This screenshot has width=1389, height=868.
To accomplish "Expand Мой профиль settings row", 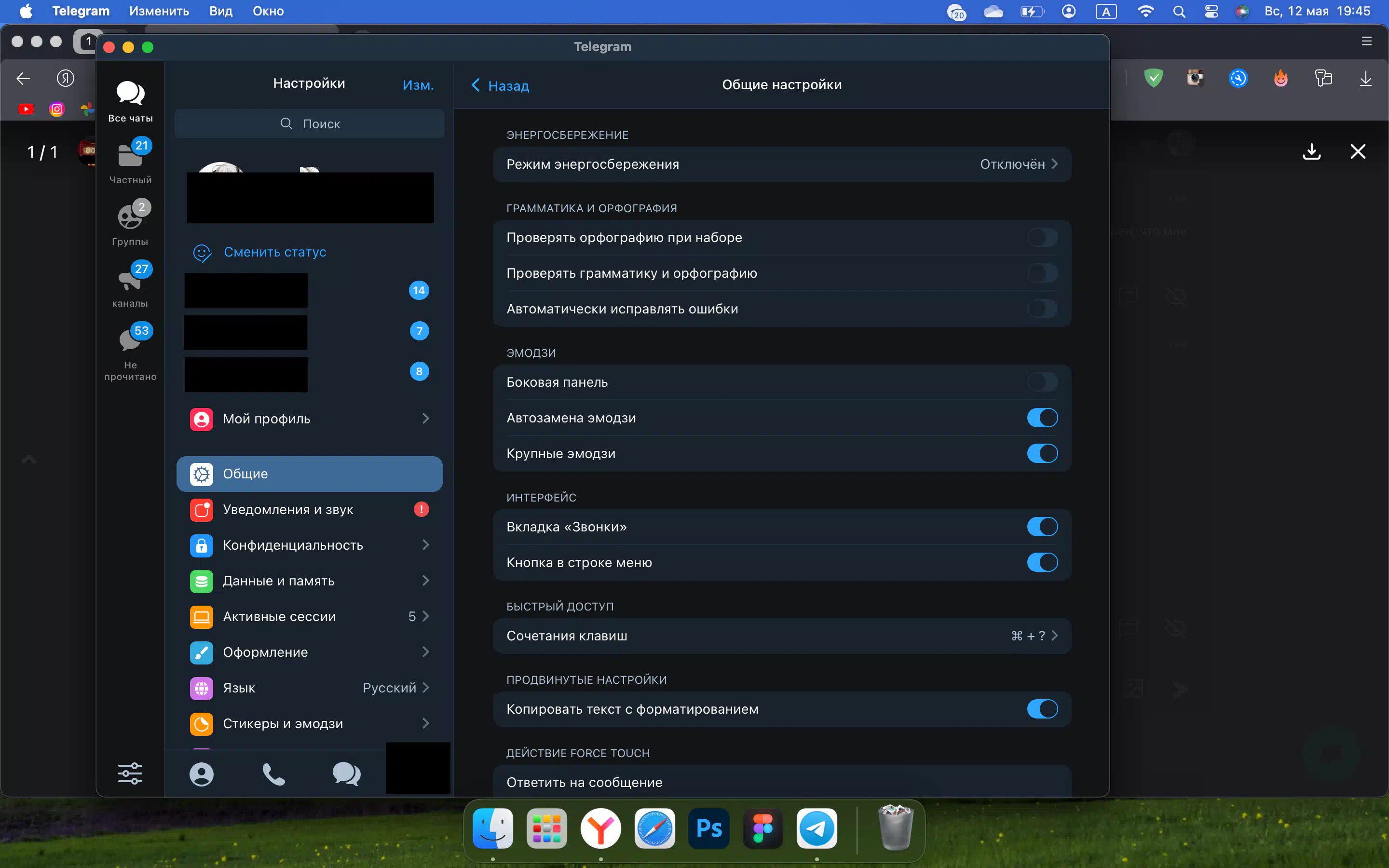I will (x=309, y=419).
